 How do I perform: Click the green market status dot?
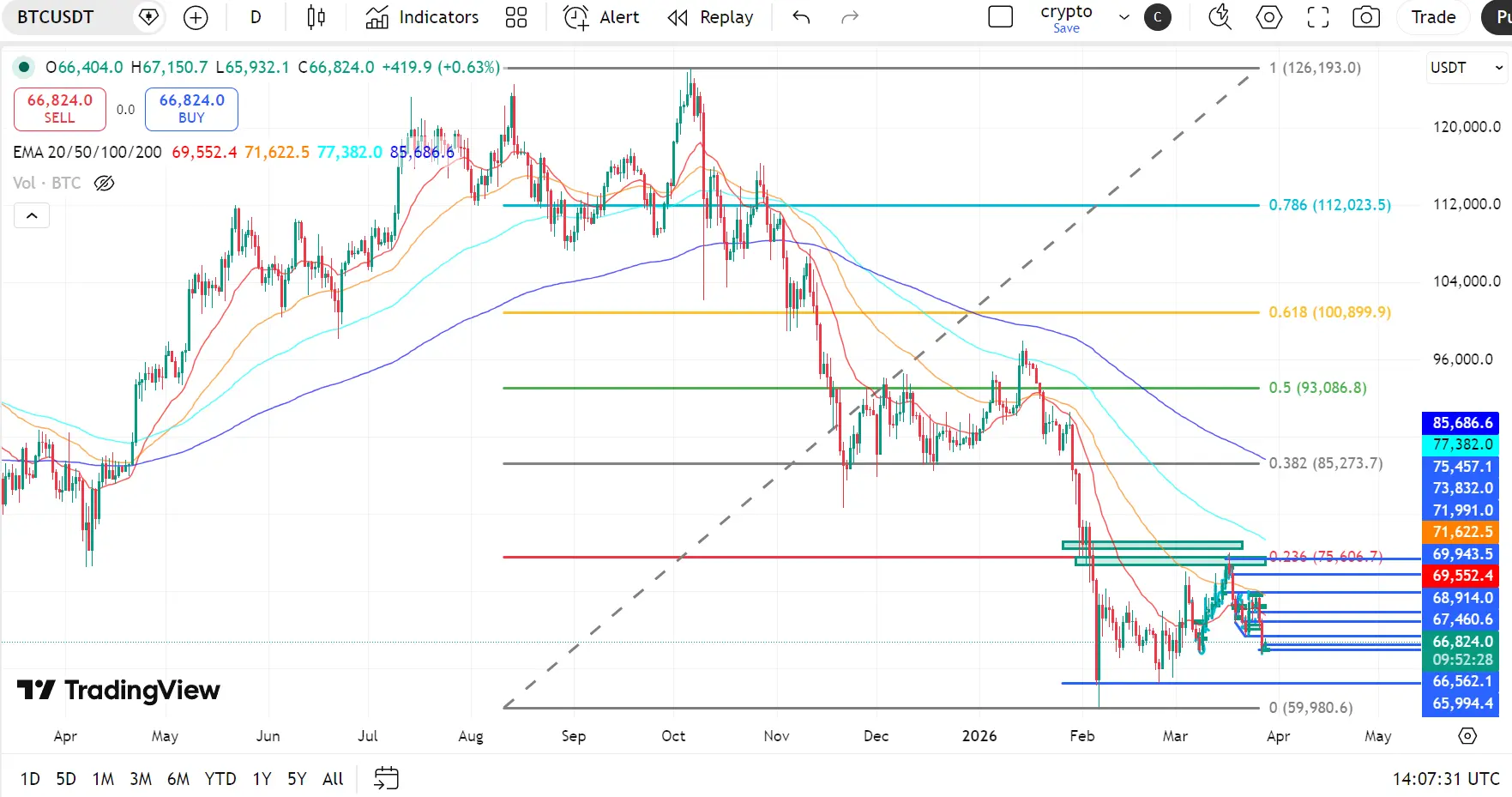24,67
